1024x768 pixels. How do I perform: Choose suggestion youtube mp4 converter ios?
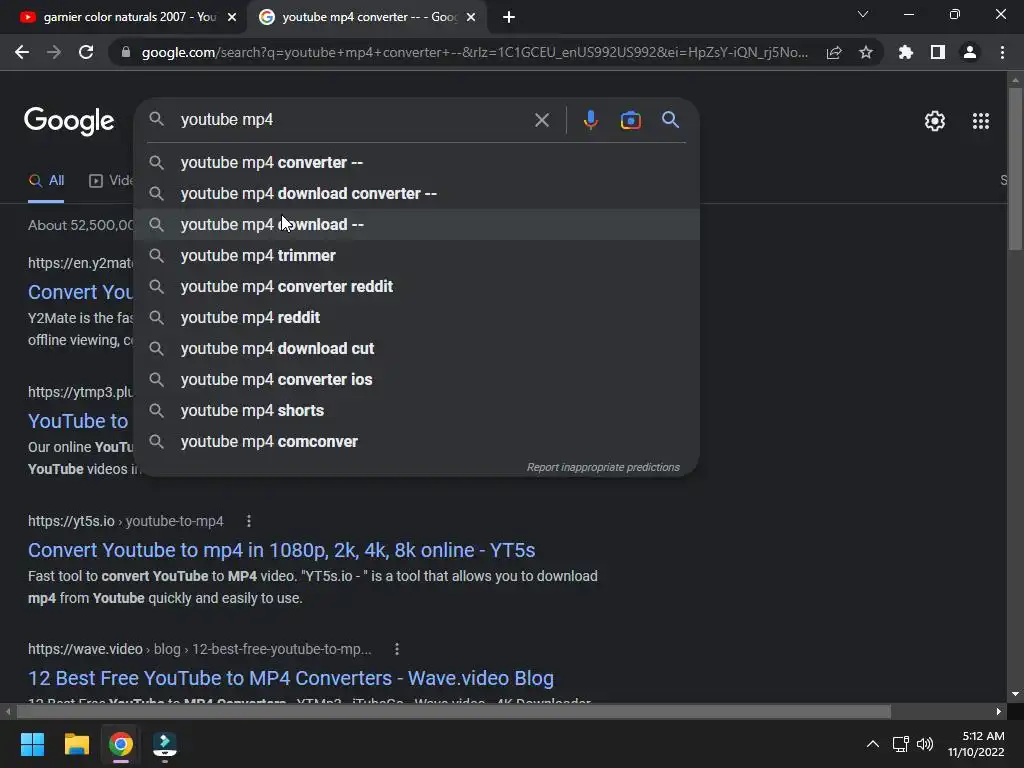(417, 379)
